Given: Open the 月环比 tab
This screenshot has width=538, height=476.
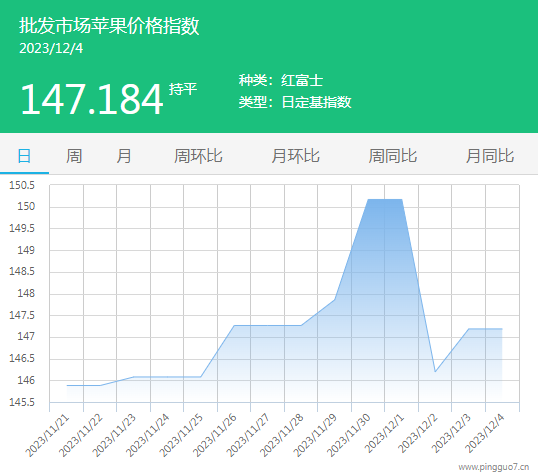Looking at the screenshot, I should point(295,156).
